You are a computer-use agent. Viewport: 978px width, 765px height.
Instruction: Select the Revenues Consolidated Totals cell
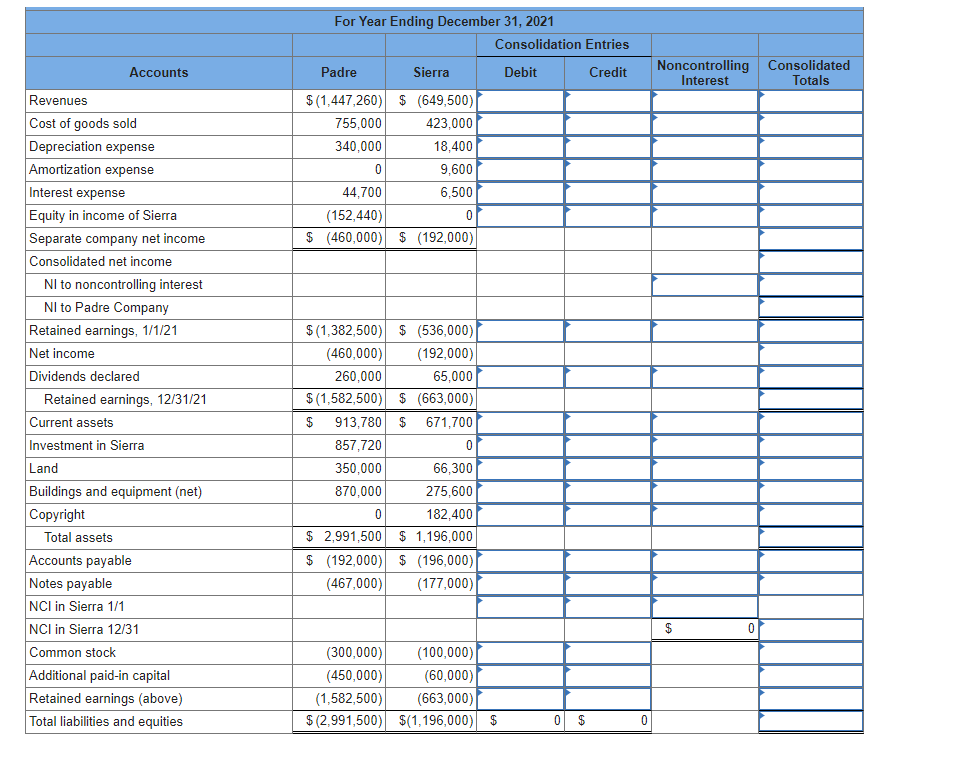click(x=811, y=101)
